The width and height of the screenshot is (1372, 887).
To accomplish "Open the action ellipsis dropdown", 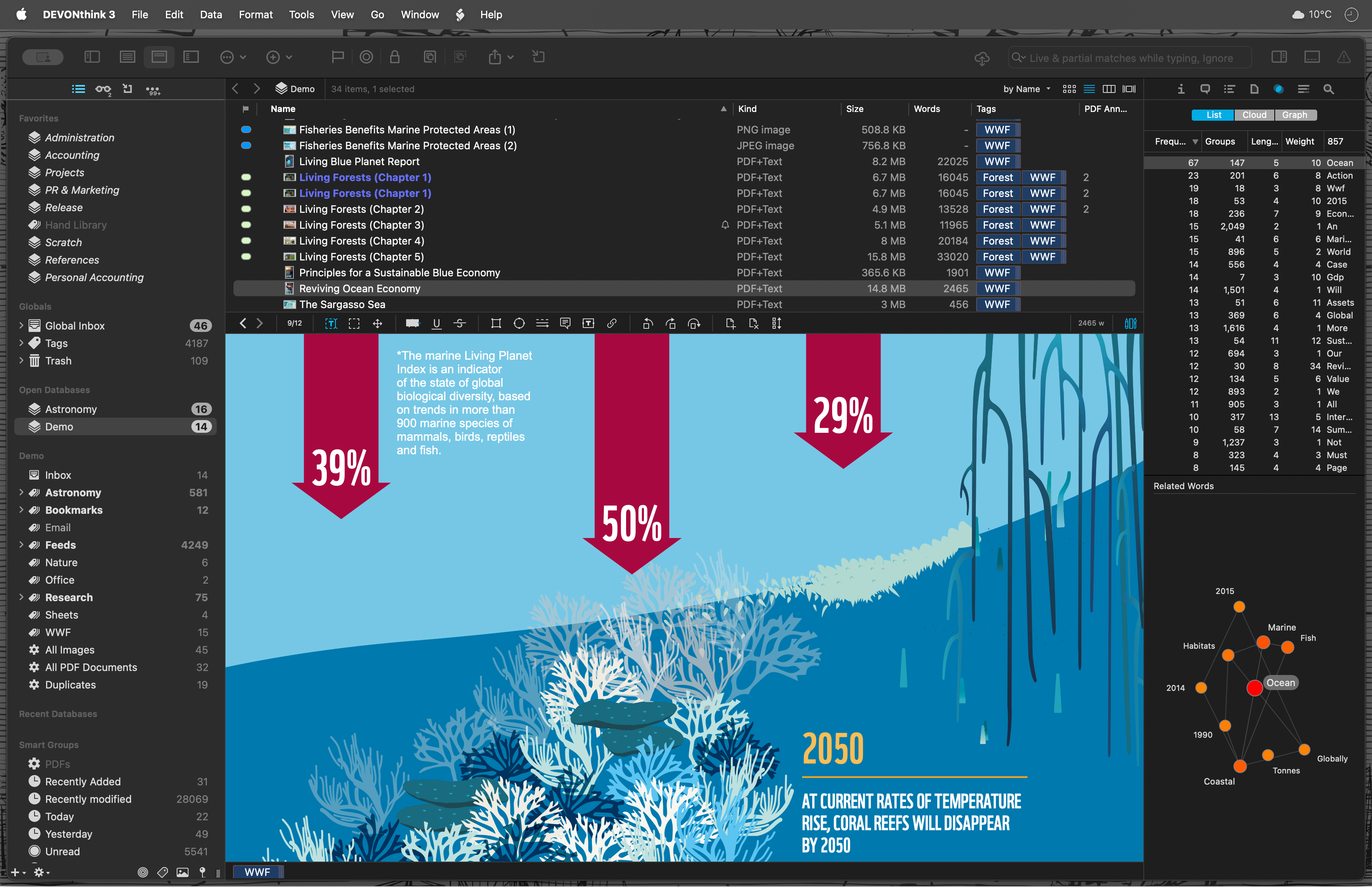I will [233, 57].
